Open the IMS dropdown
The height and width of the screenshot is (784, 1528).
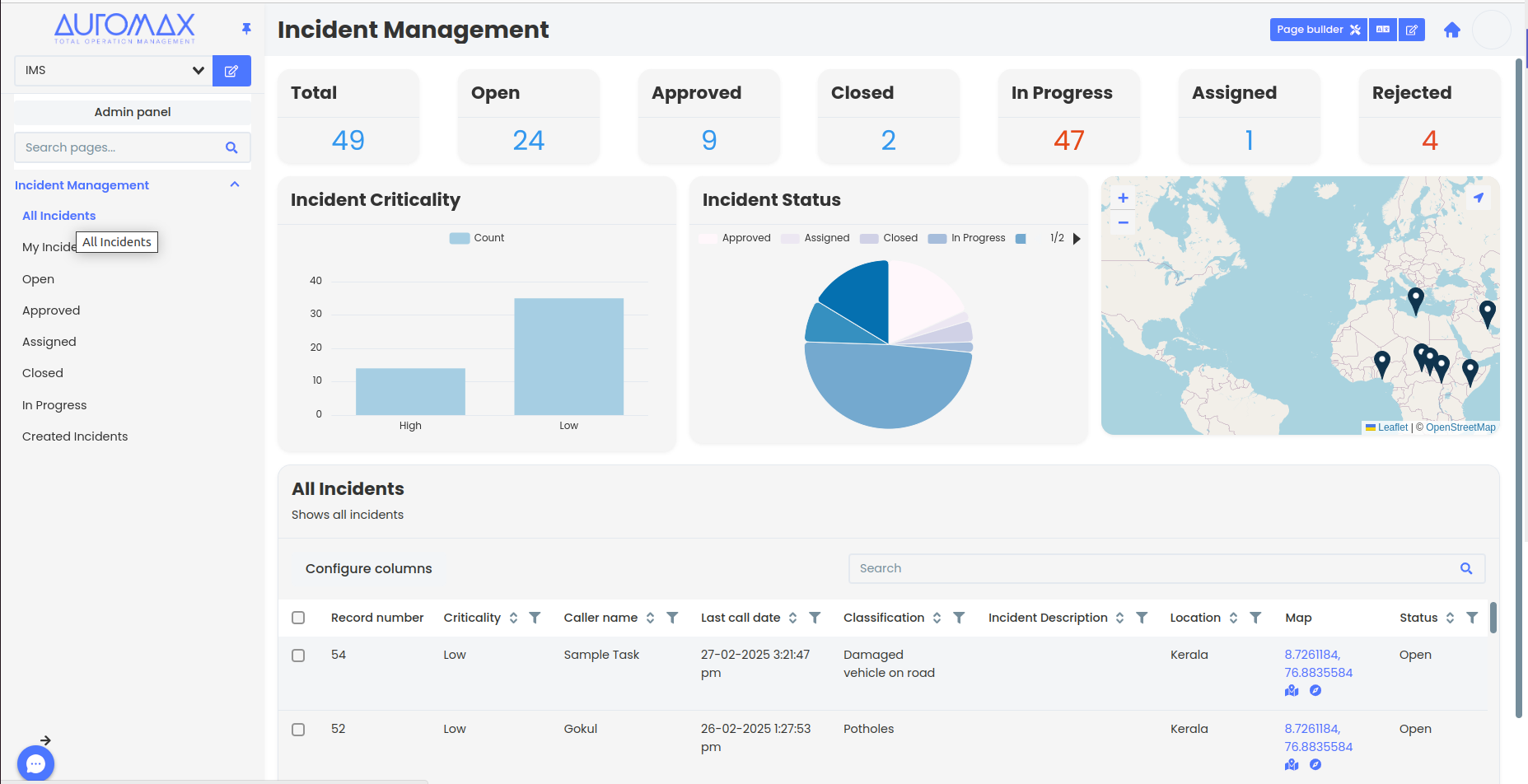[x=114, y=71]
